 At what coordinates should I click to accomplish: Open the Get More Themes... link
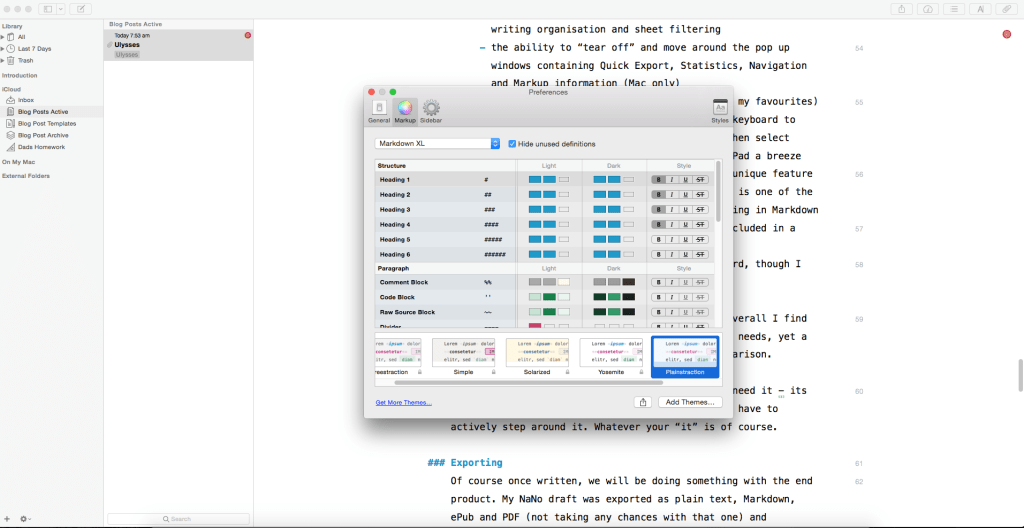[404, 403]
